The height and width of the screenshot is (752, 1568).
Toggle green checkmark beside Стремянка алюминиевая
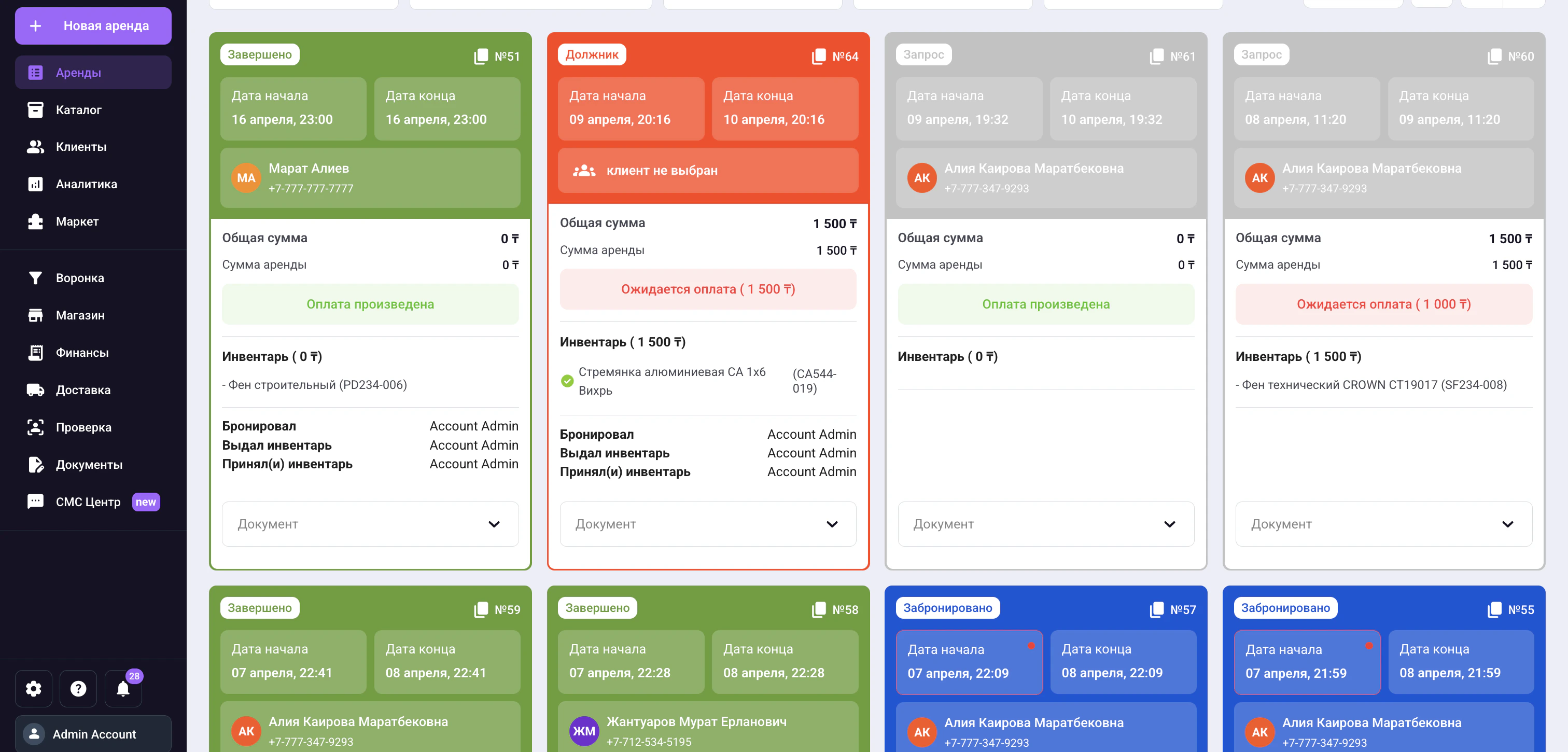coord(567,381)
